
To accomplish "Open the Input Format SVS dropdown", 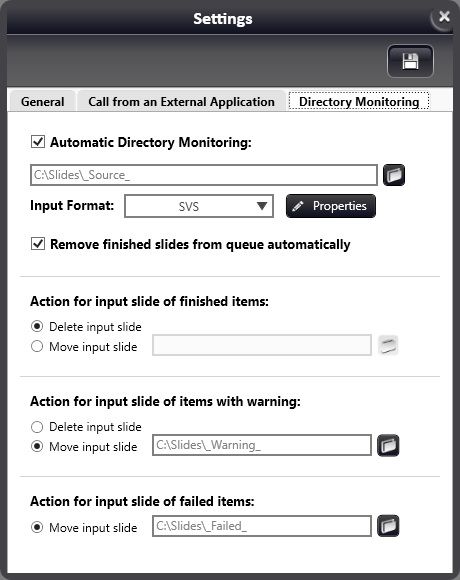I will pyautogui.click(x=199, y=206).
